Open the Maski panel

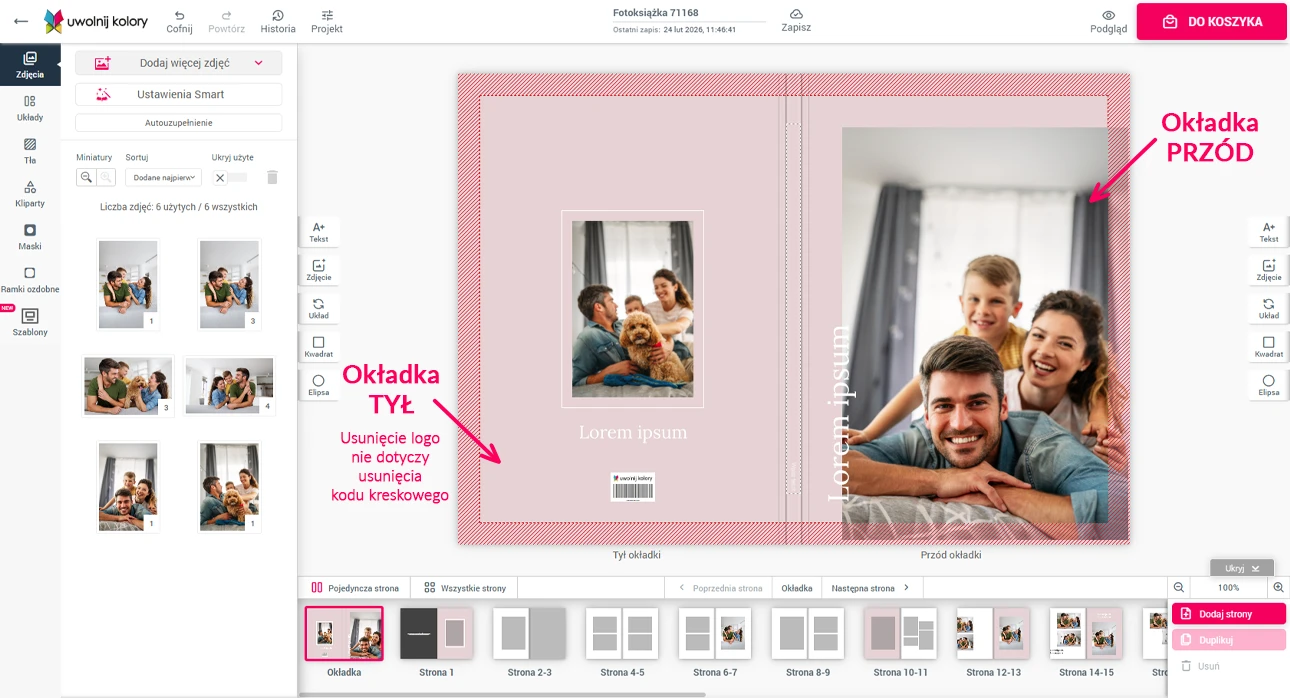(x=30, y=236)
